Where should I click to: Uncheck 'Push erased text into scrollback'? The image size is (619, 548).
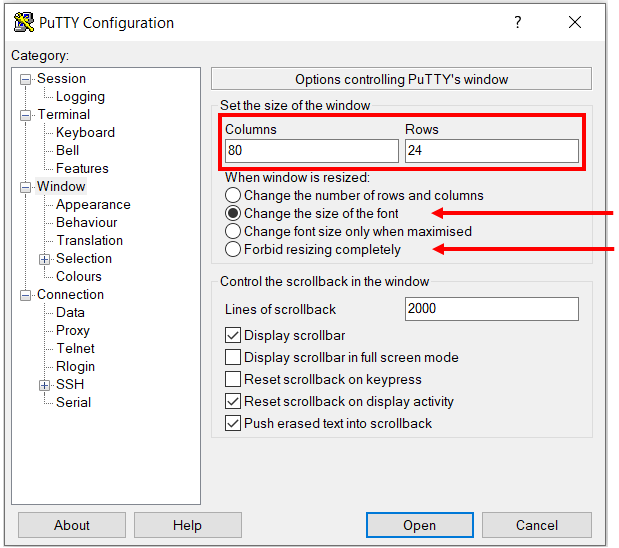pyautogui.click(x=233, y=424)
